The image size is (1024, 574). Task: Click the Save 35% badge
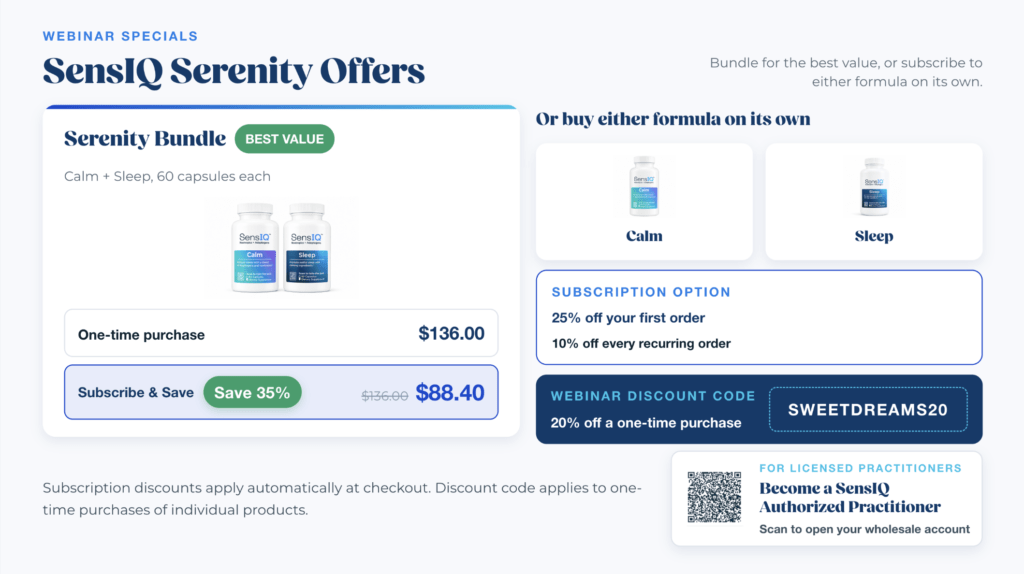252,392
